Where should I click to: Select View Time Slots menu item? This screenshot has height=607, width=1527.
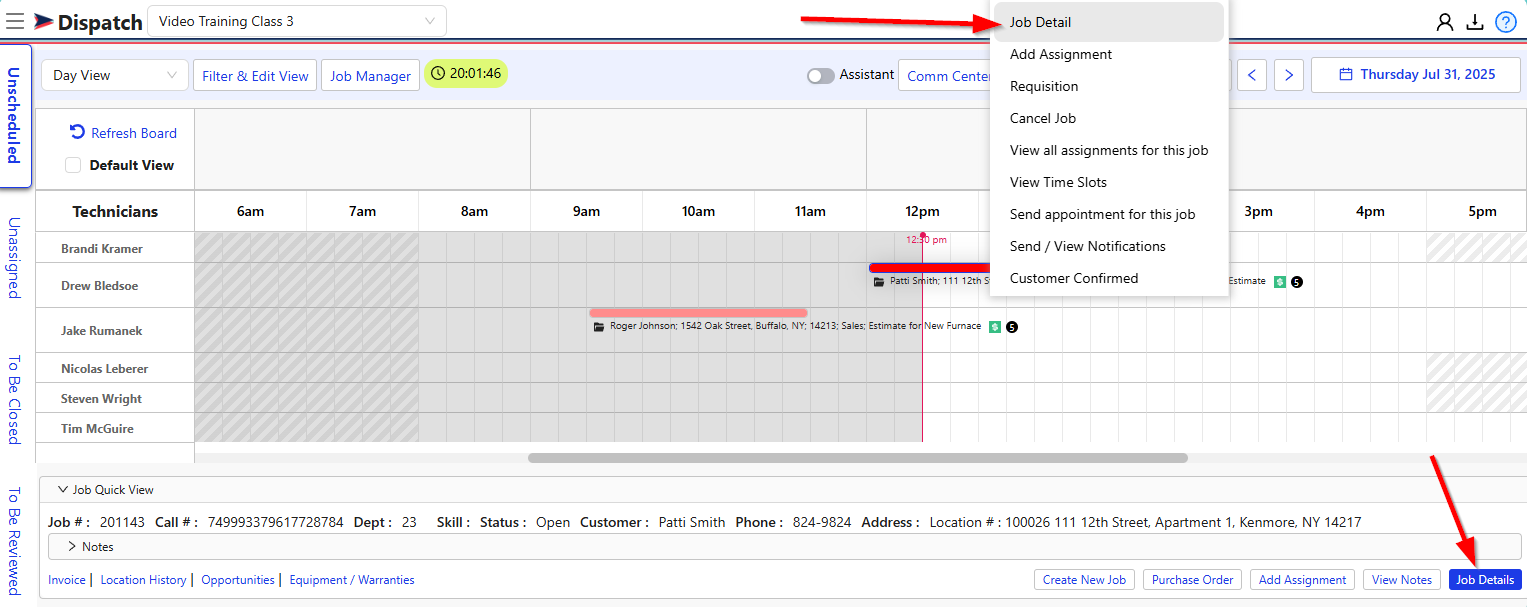point(1109,182)
